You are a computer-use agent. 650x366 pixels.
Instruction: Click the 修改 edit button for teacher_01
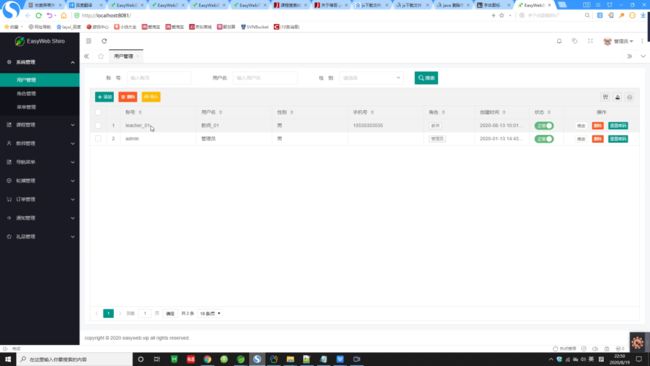581,126
